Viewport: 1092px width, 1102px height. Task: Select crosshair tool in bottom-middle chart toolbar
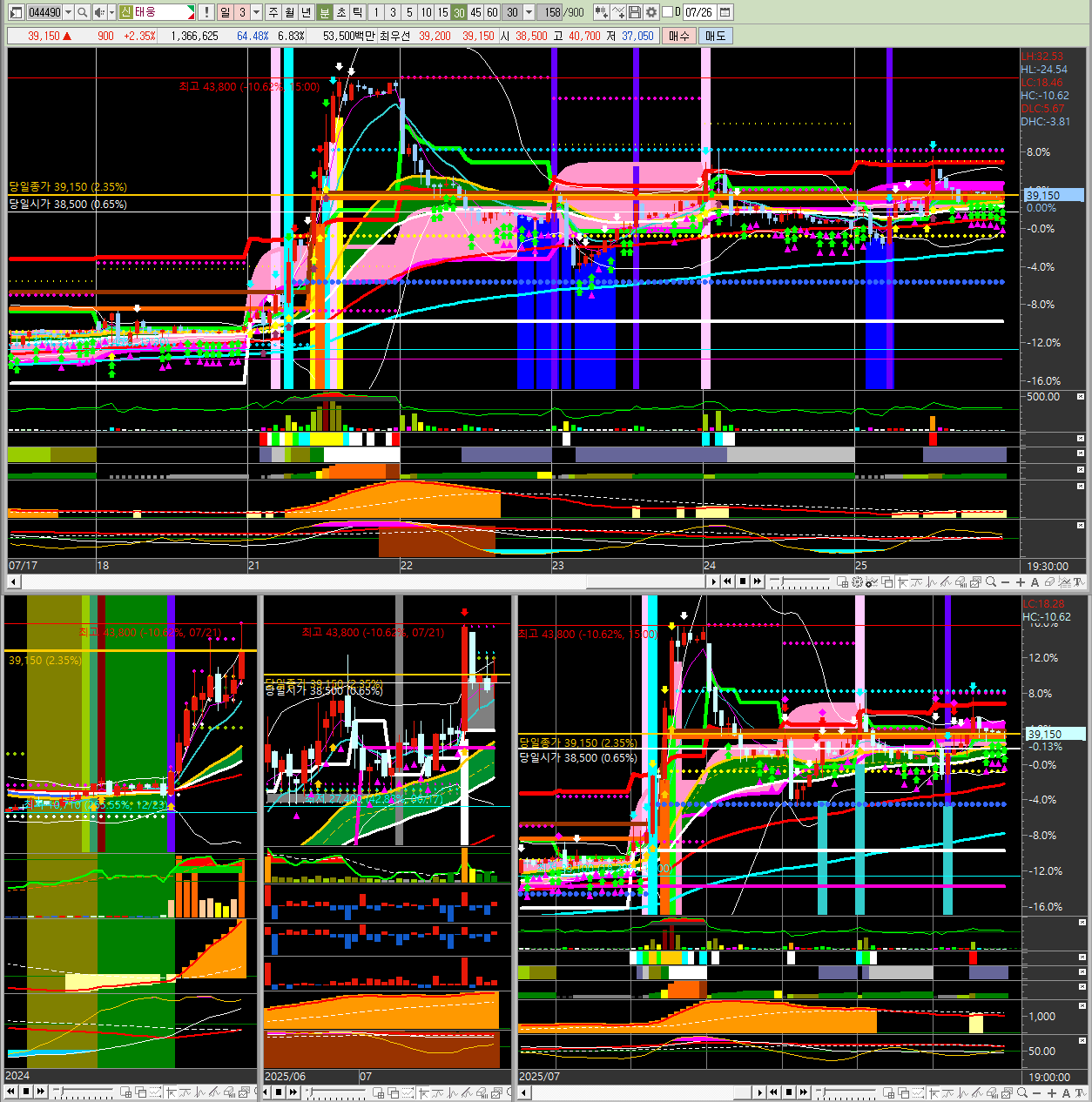coord(423,1092)
